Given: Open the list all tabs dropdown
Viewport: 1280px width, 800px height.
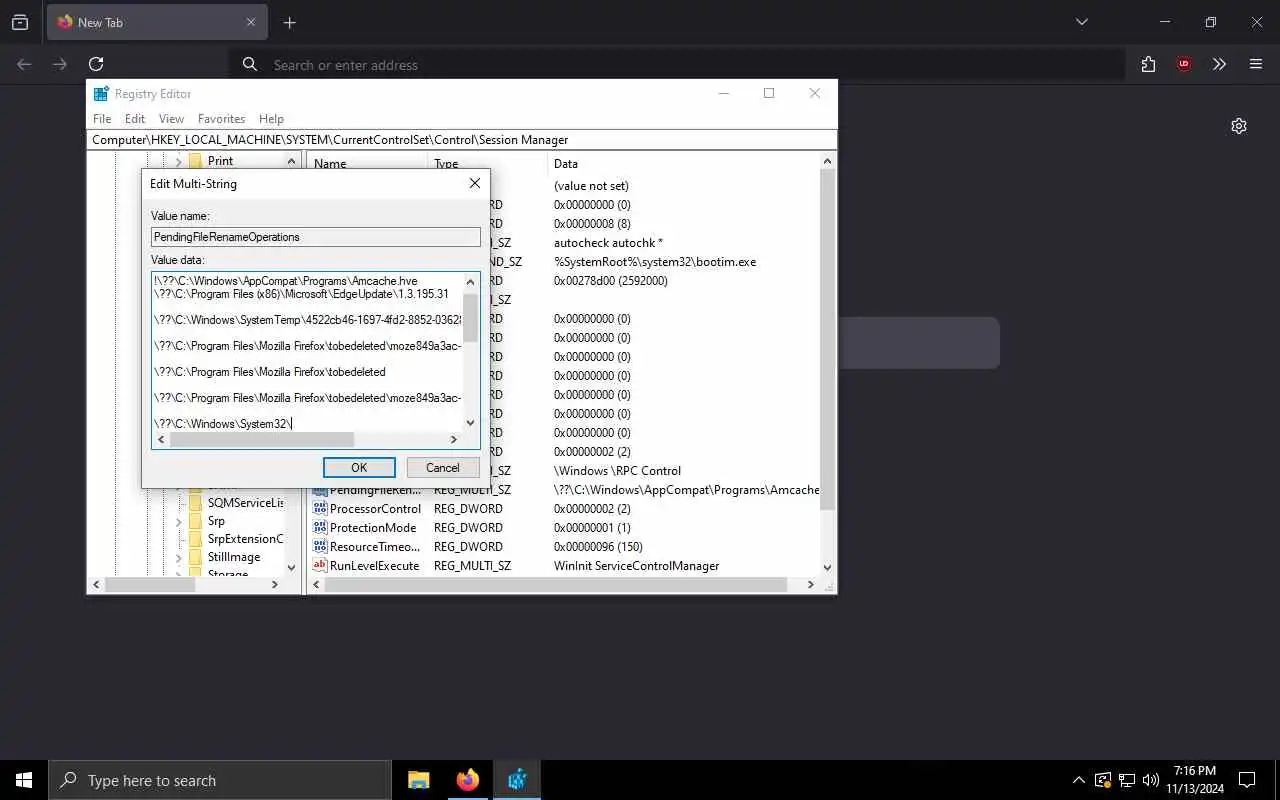Looking at the screenshot, I should coord(1082,22).
